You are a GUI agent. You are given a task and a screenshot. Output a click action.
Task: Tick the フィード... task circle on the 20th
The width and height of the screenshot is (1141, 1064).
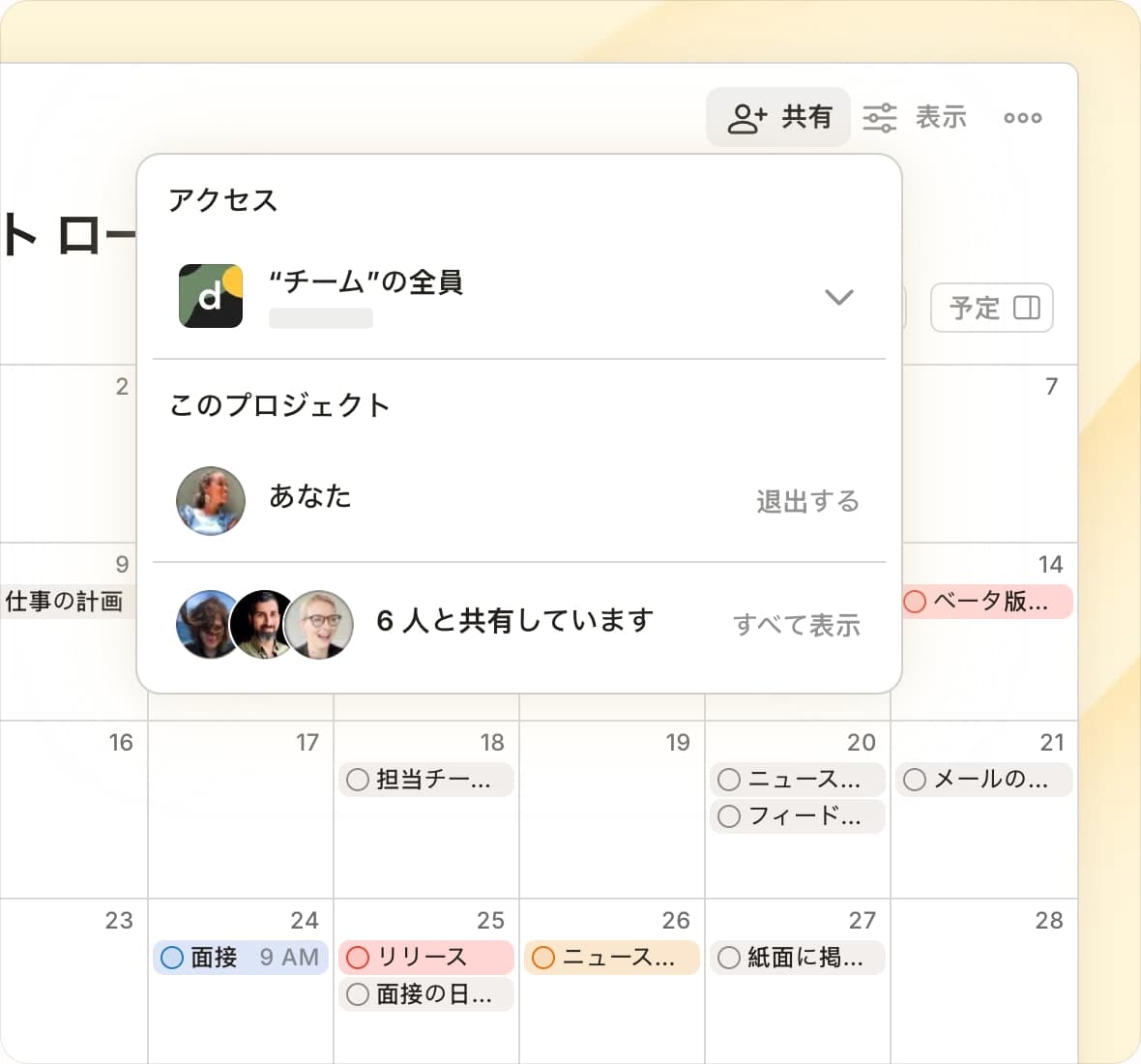pos(729,816)
